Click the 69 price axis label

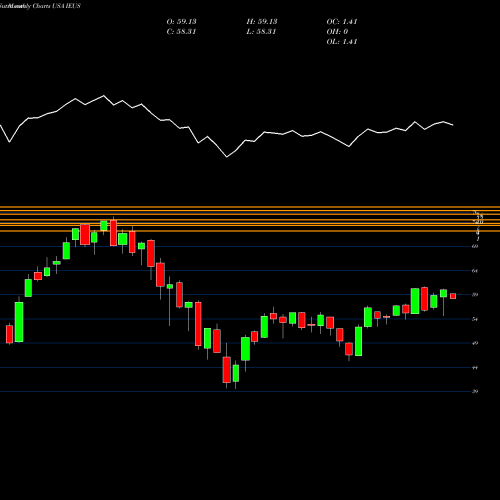[x=475, y=246]
